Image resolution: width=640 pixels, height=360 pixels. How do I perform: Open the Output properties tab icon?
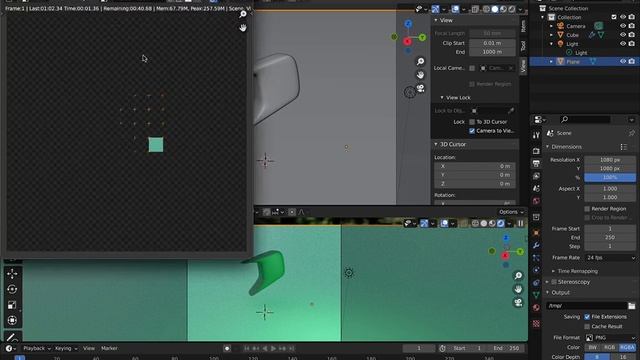(x=536, y=164)
